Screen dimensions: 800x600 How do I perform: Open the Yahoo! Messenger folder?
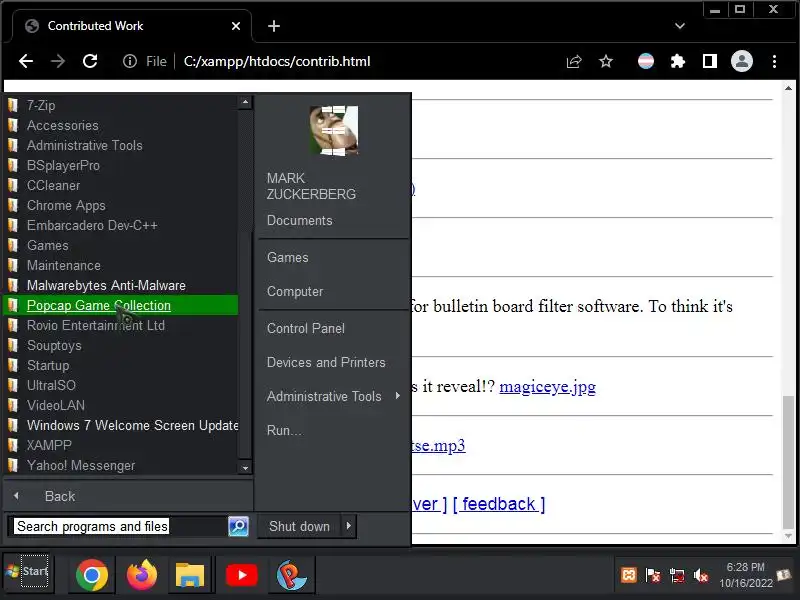coord(120,465)
